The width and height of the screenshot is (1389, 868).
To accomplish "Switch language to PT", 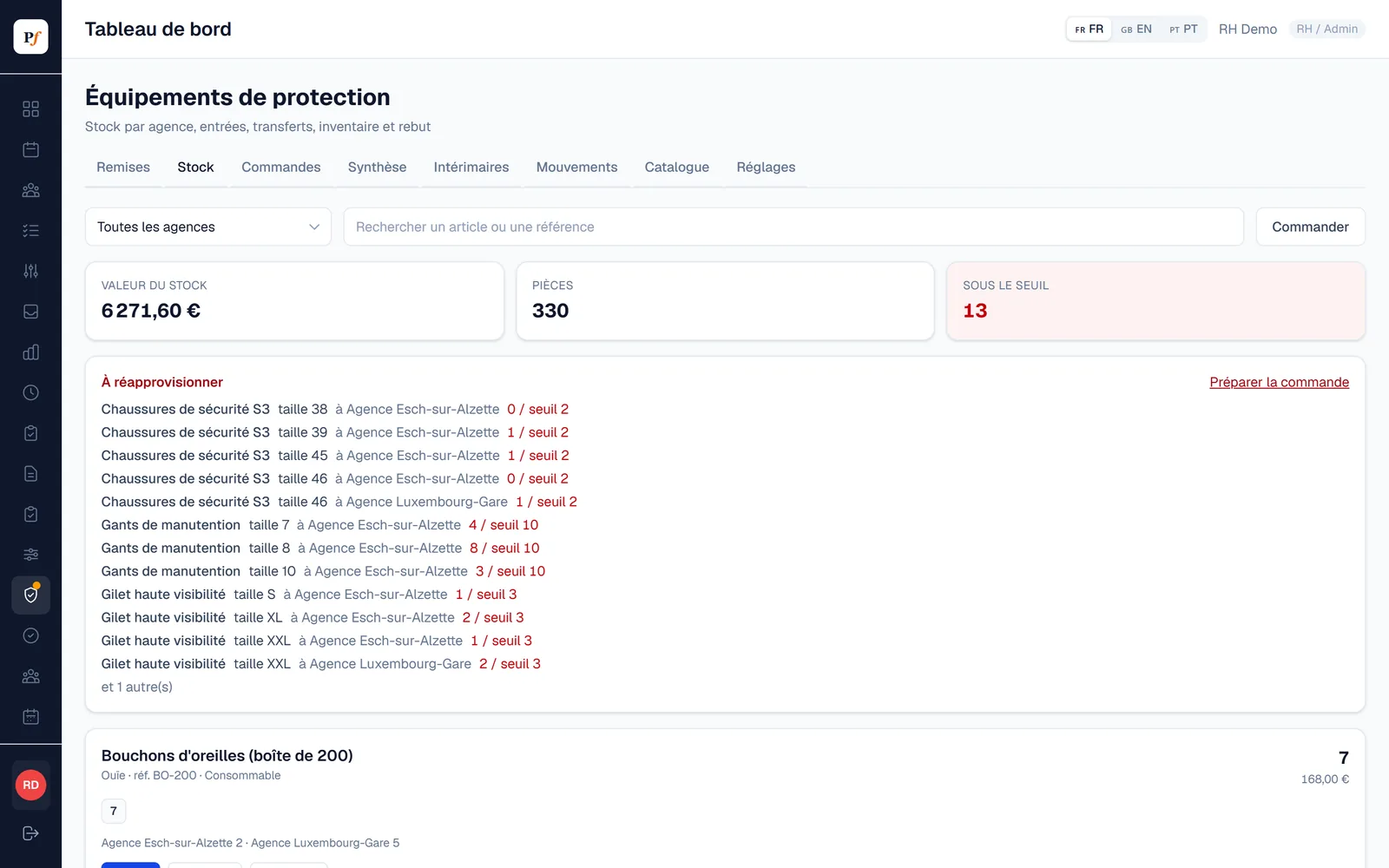I will (x=1183, y=29).
